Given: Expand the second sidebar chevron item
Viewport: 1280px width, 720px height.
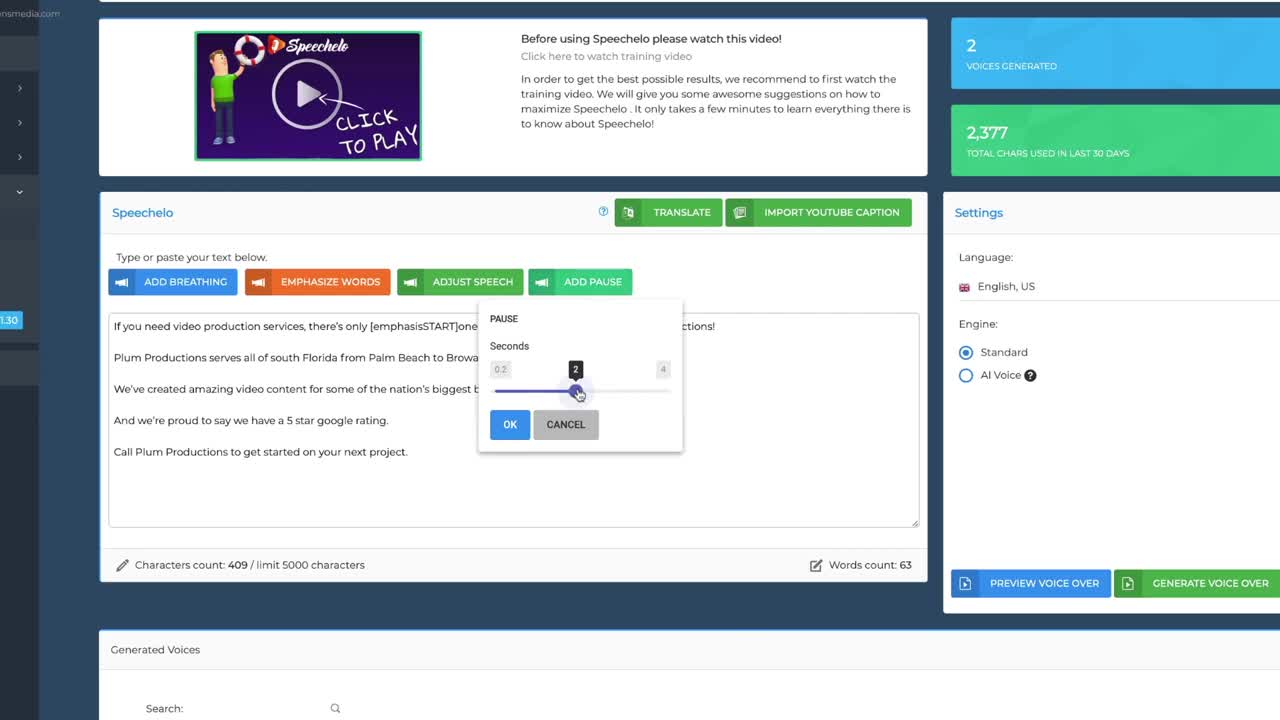Looking at the screenshot, I should pos(19,123).
